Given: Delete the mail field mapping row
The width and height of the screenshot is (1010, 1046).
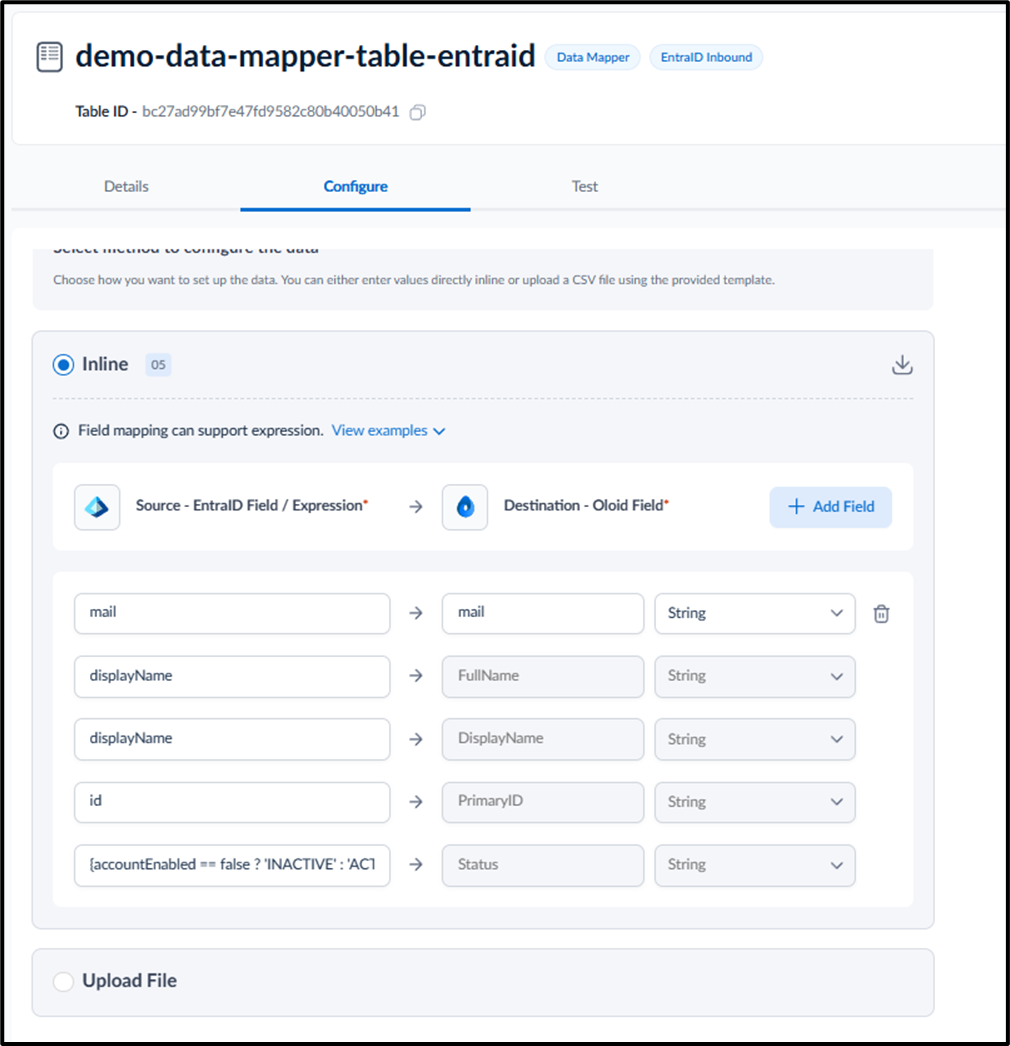Looking at the screenshot, I should point(881,613).
